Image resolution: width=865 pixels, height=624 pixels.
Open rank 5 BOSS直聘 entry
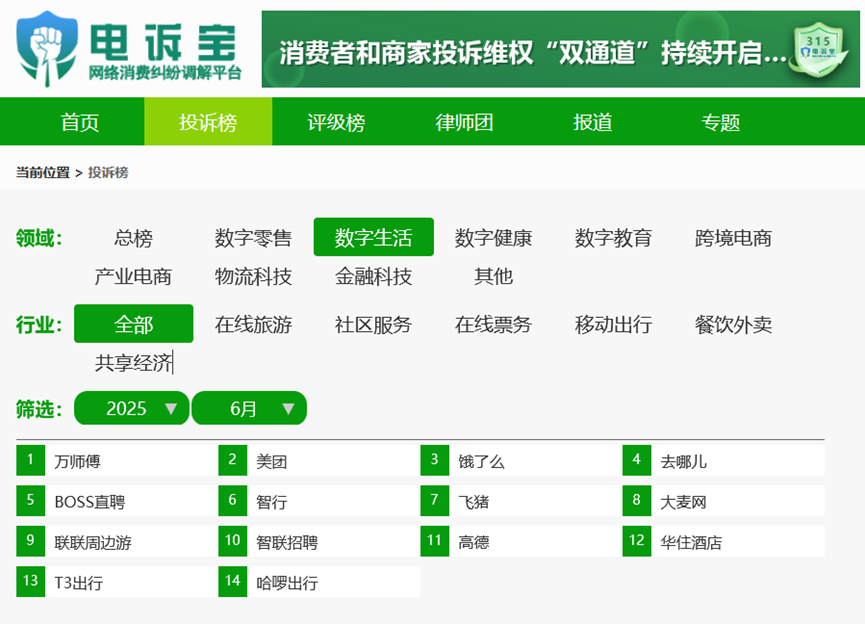117,501
